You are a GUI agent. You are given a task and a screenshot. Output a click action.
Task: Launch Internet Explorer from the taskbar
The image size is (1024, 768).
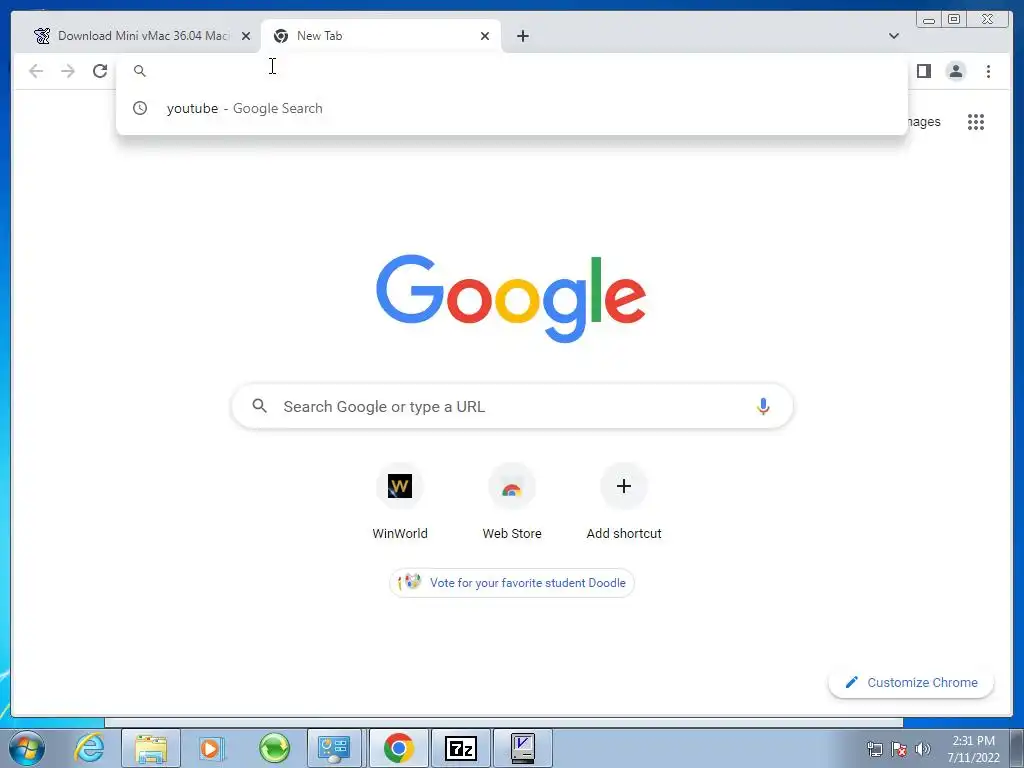89,748
